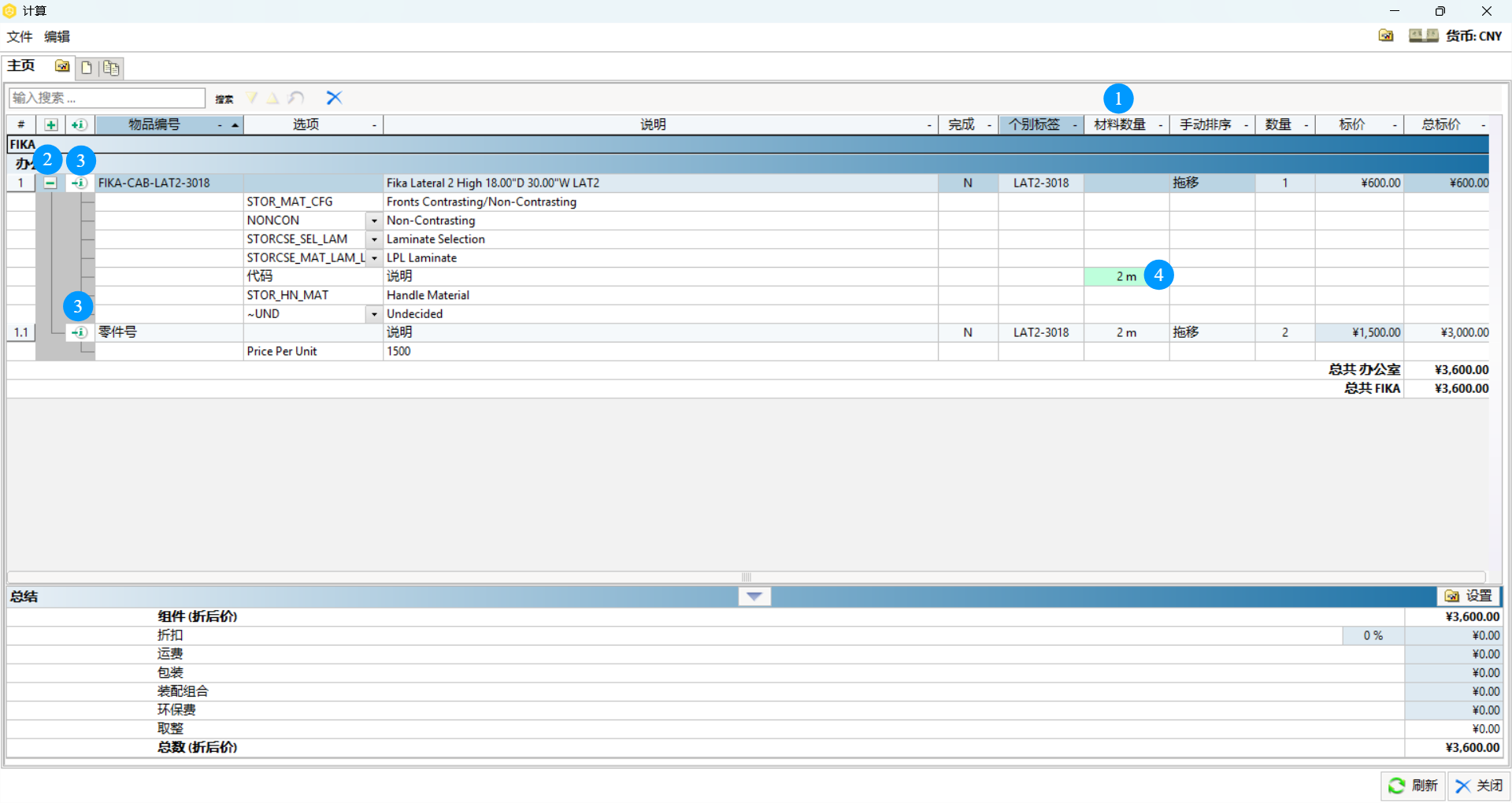This screenshot has height=803, width=1512.
Task: Click the Price Per Unit cell
Action: (313, 351)
